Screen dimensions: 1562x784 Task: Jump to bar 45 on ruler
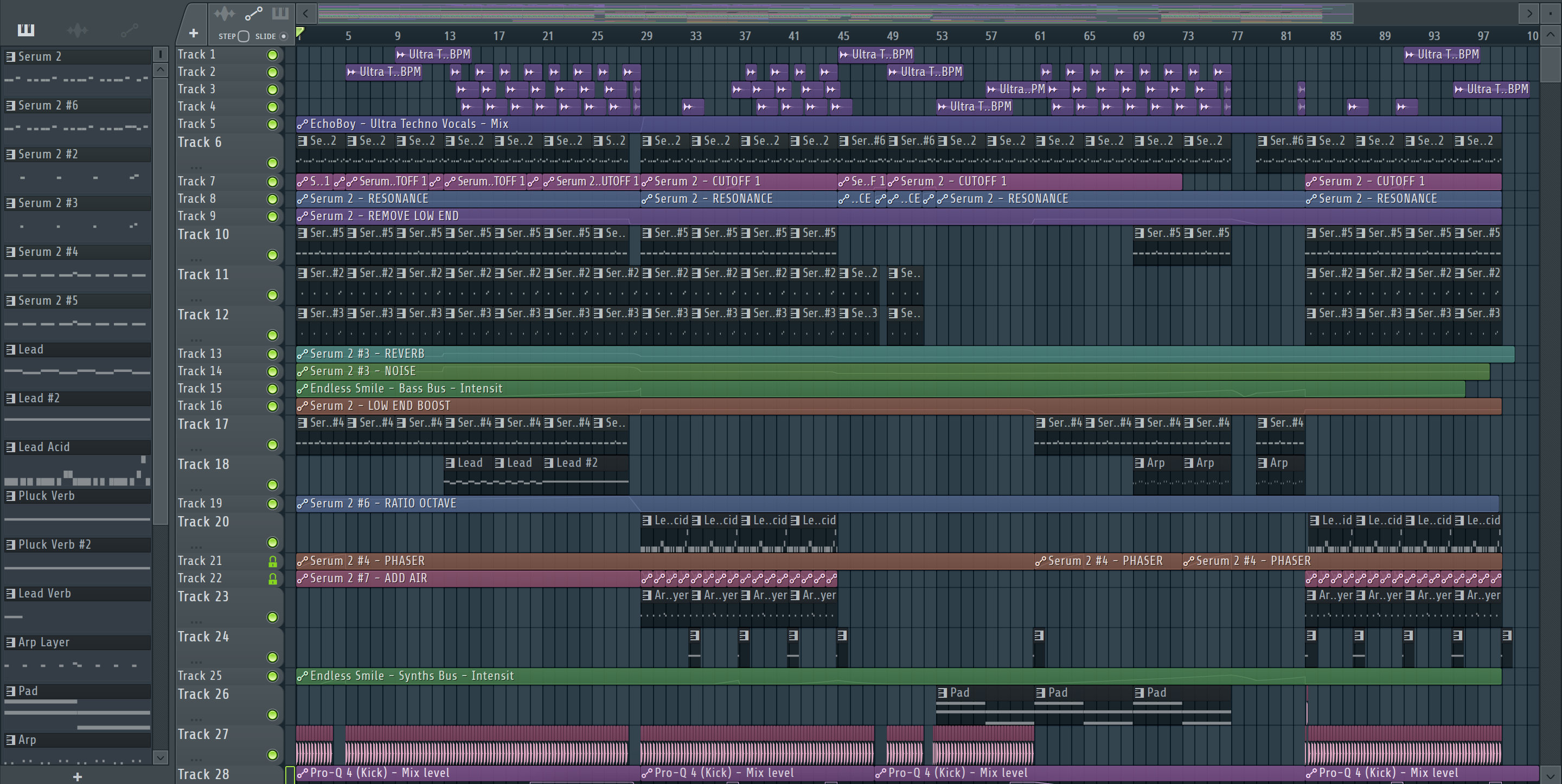pyautogui.click(x=843, y=36)
